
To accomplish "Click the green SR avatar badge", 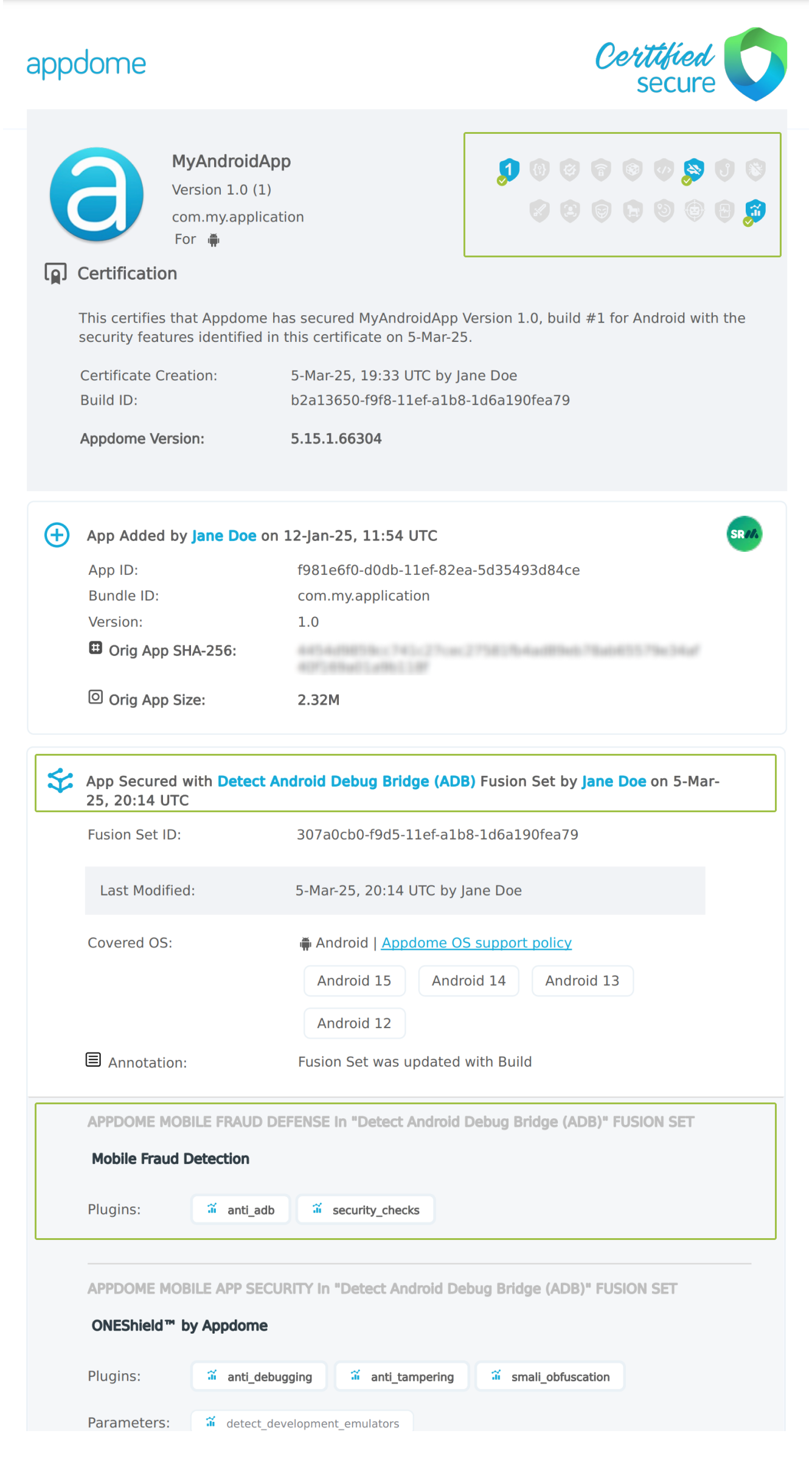I will coord(744,534).
